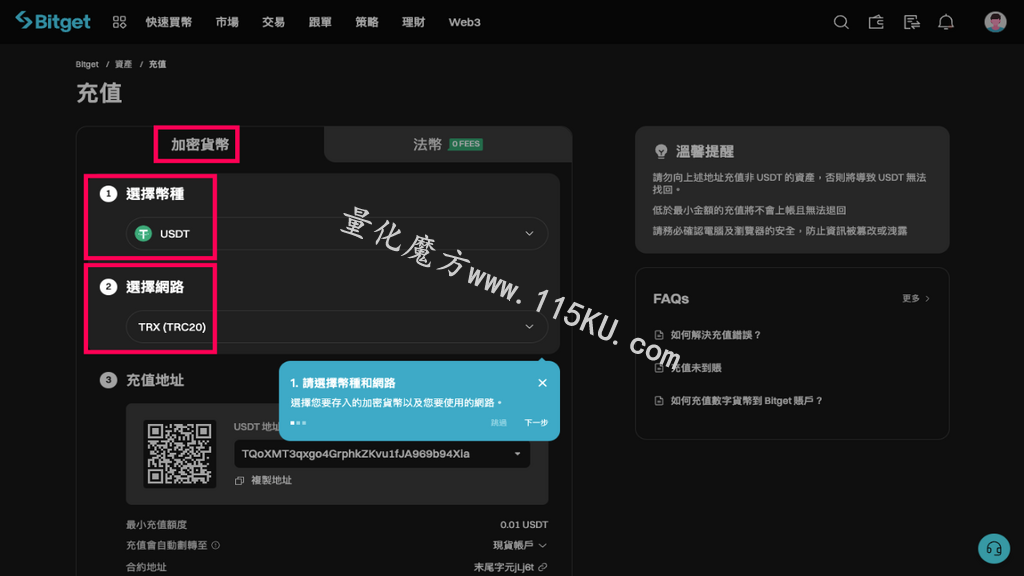Open the search magnifier icon
Image resolution: width=1024 pixels, height=576 pixels.
click(x=841, y=22)
